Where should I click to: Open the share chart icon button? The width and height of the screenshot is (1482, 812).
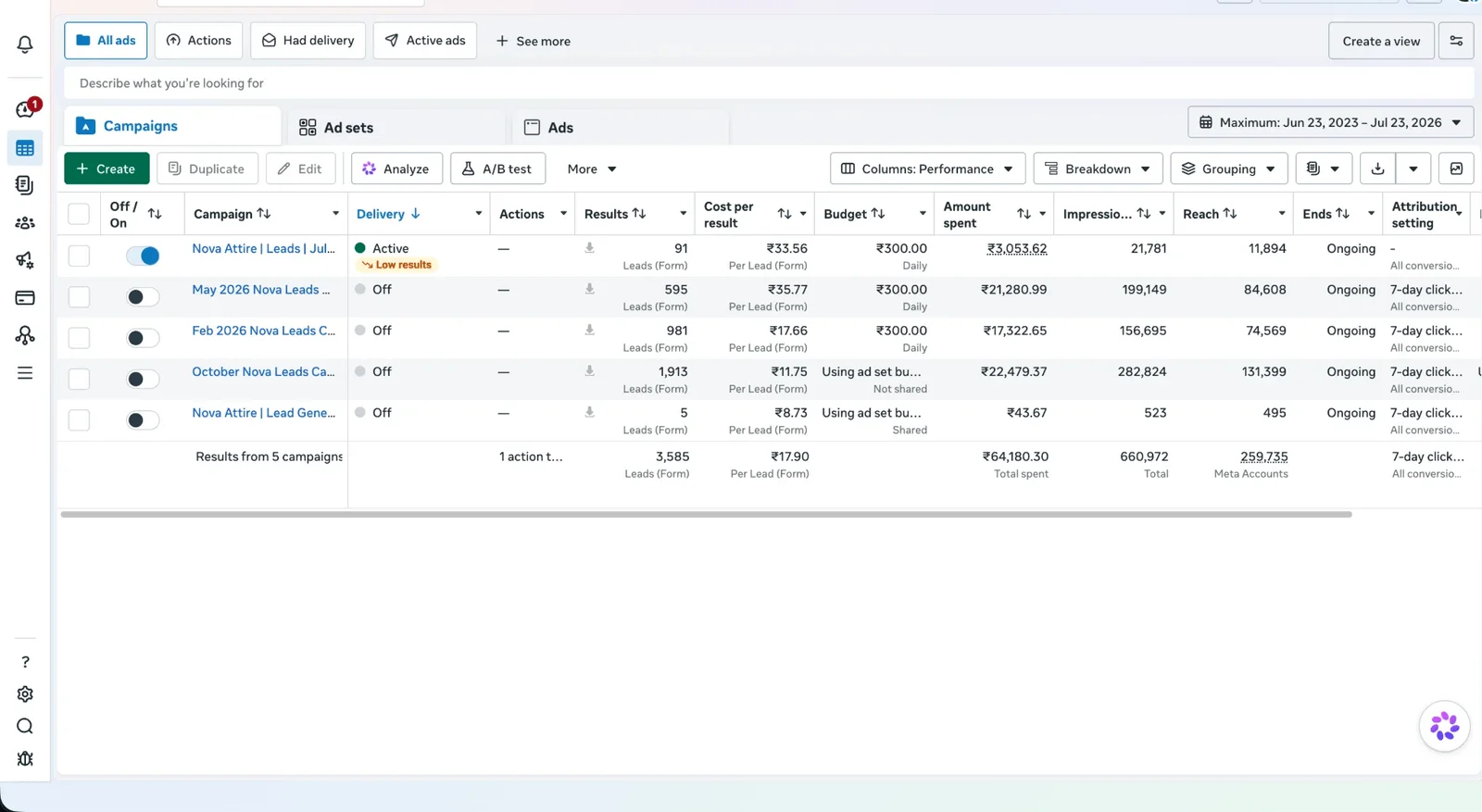(x=1456, y=169)
